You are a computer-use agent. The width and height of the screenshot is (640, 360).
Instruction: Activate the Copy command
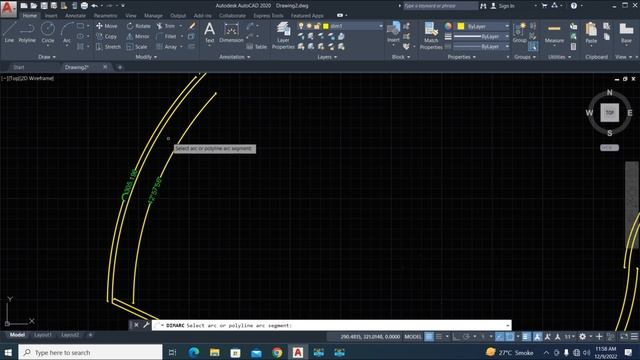pos(107,36)
